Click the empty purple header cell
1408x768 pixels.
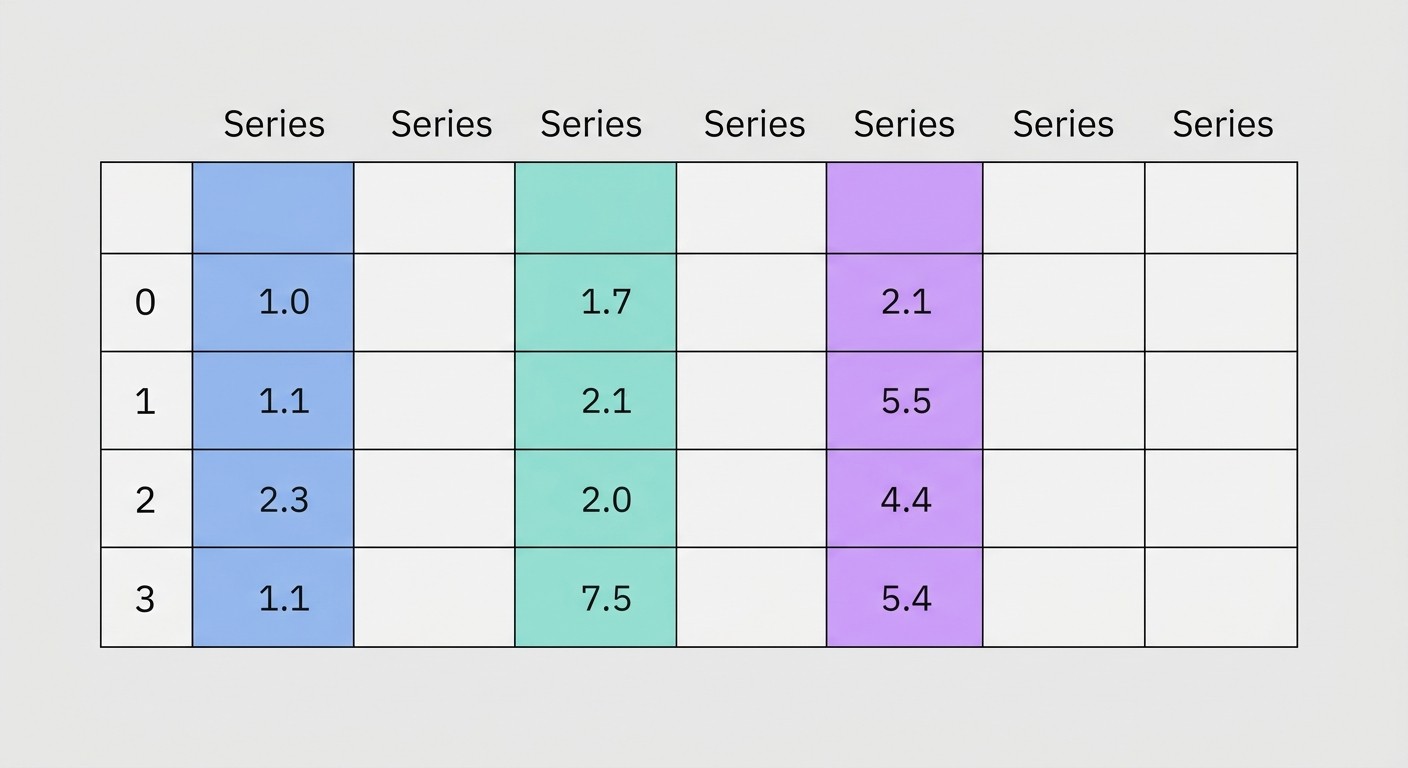pos(905,208)
